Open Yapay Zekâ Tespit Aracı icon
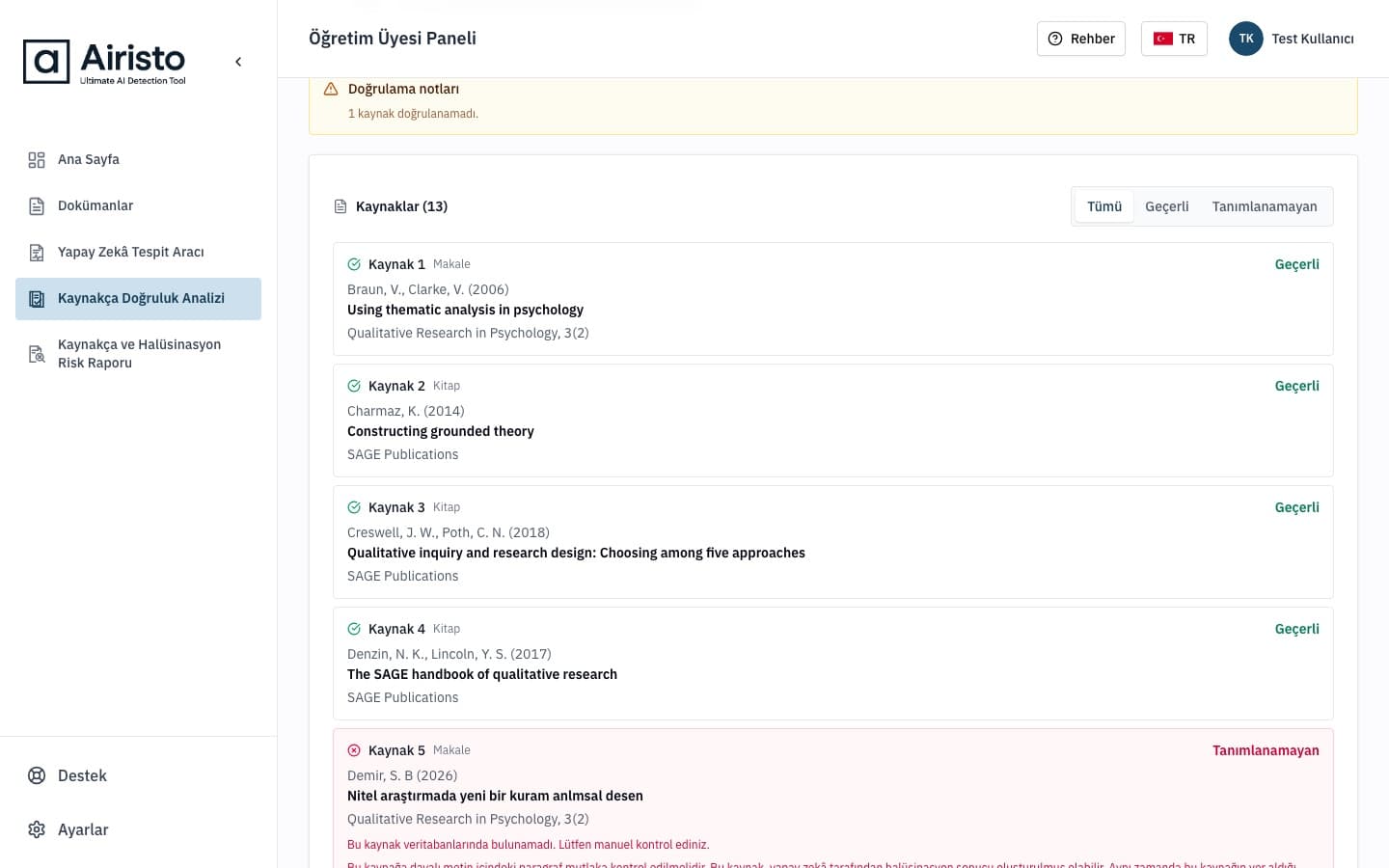 coord(37,253)
